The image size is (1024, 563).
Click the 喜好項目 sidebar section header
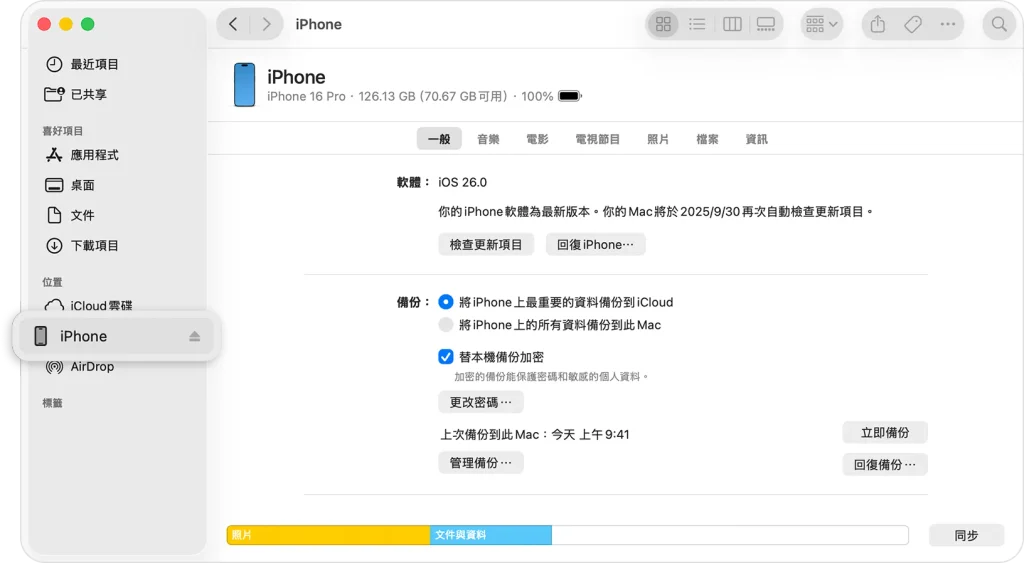point(63,131)
